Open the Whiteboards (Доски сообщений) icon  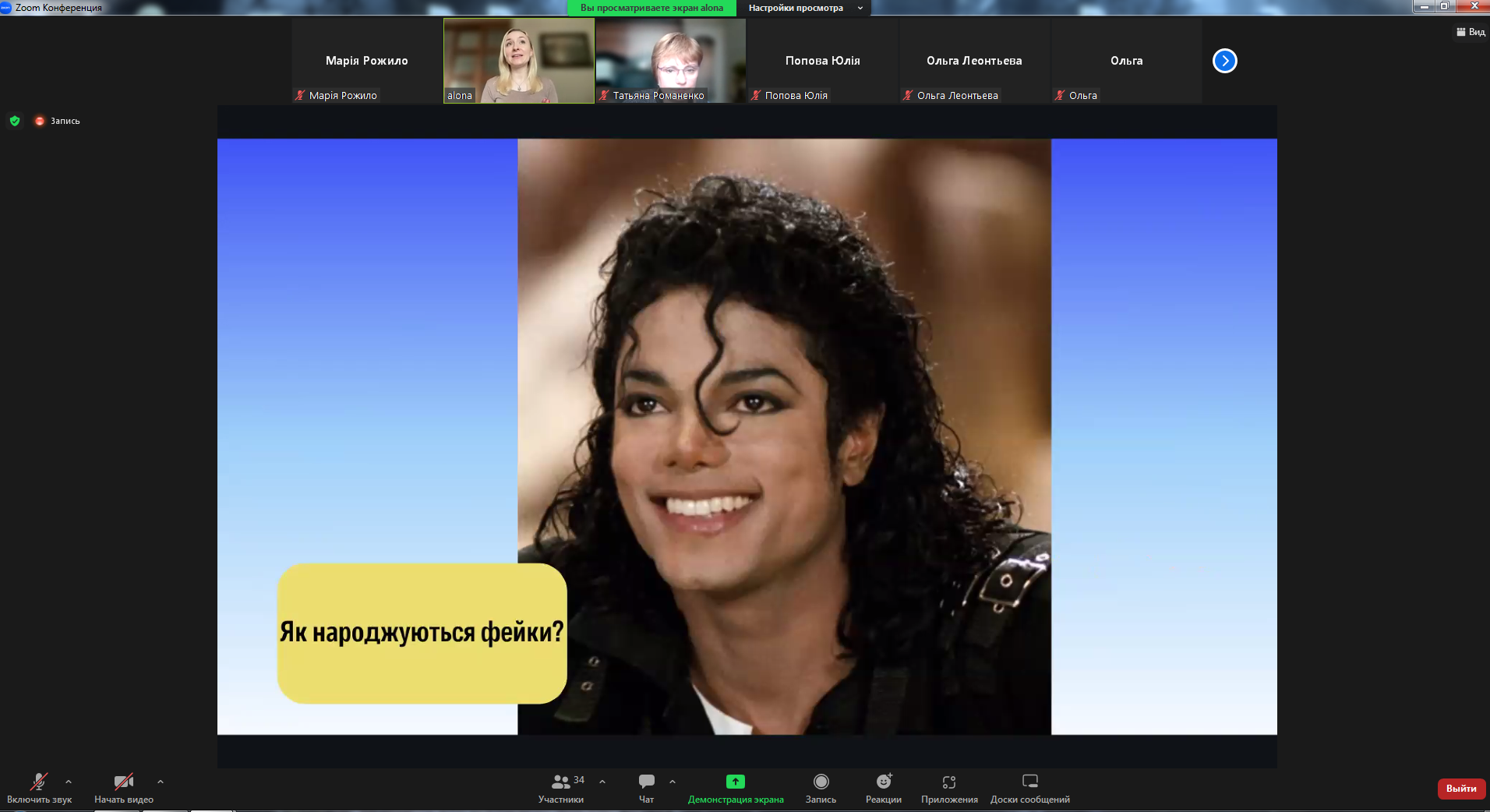point(1029,782)
